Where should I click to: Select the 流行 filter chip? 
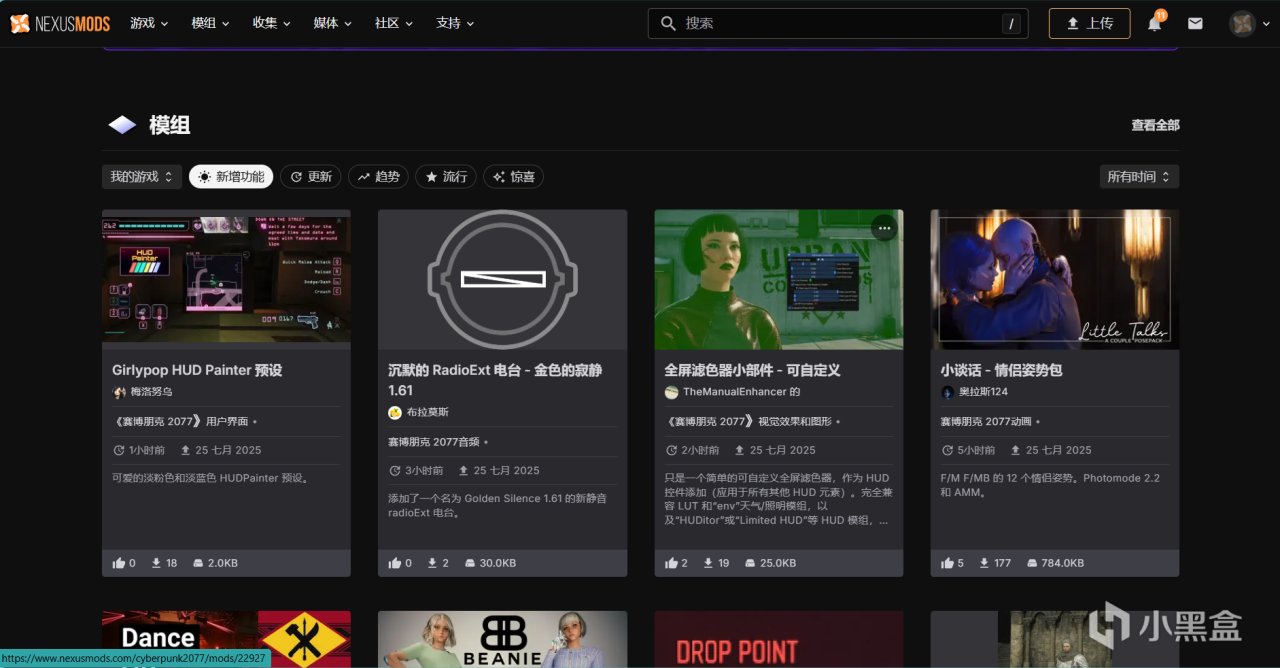[x=446, y=177]
